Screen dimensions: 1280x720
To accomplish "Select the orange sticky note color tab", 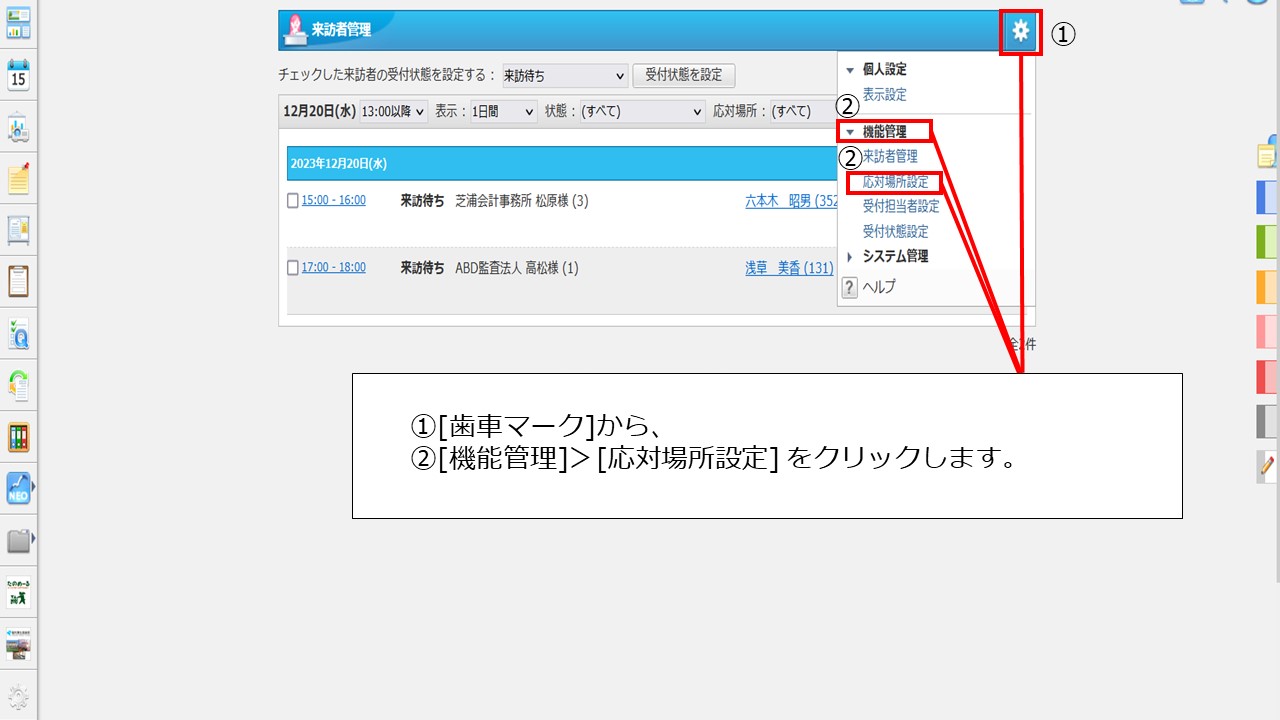I will tap(1267, 287).
